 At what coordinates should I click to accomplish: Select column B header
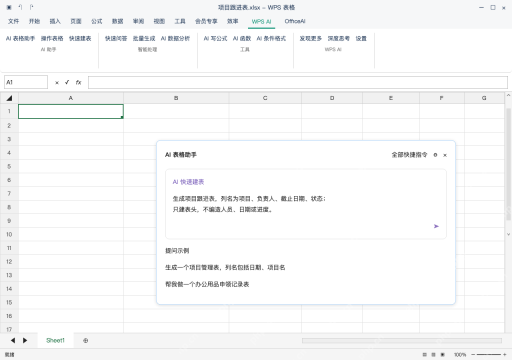click(x=176, y=98)
